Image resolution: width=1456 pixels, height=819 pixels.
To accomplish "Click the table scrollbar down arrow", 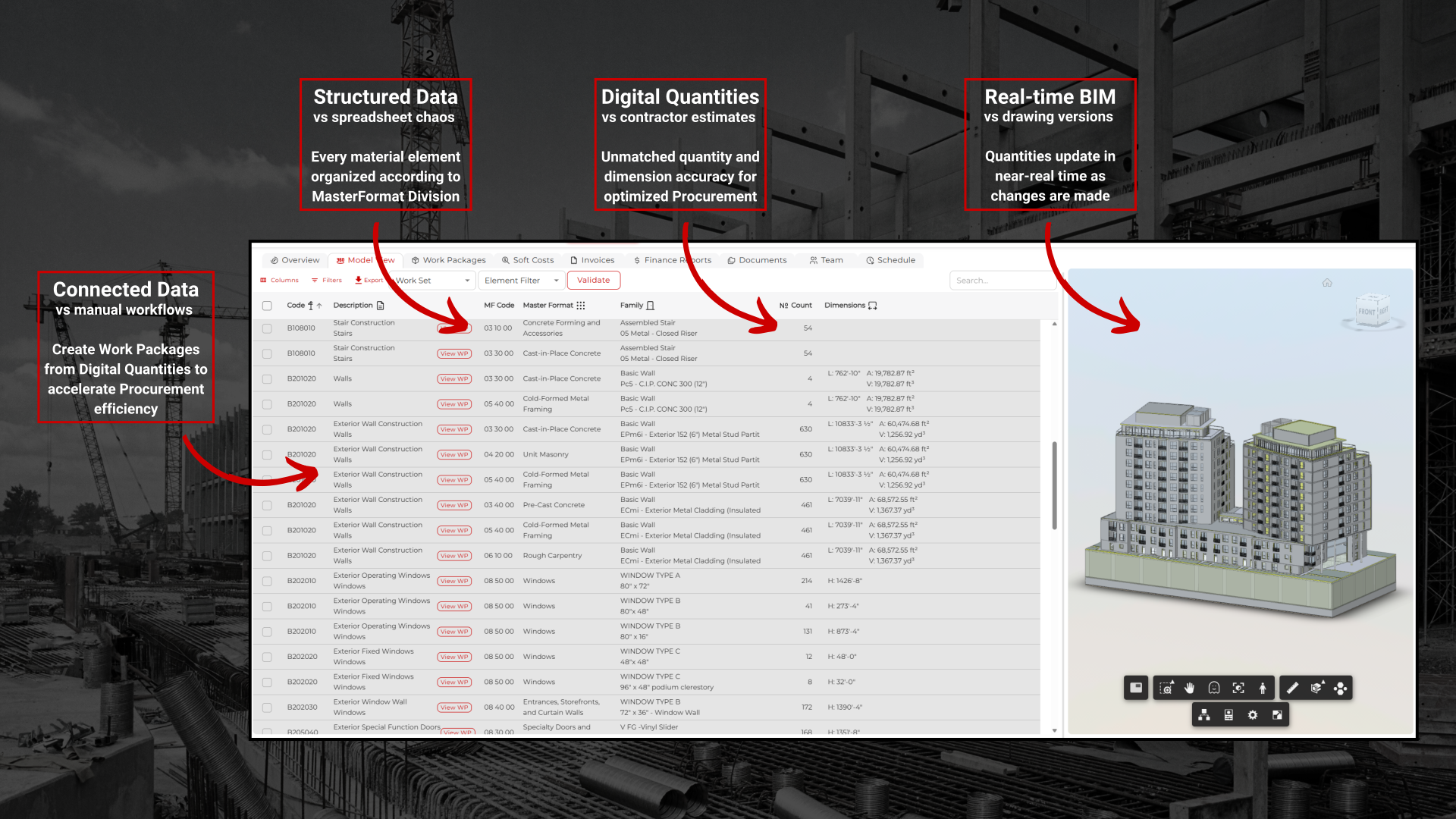I will [x=1054, y=731].
